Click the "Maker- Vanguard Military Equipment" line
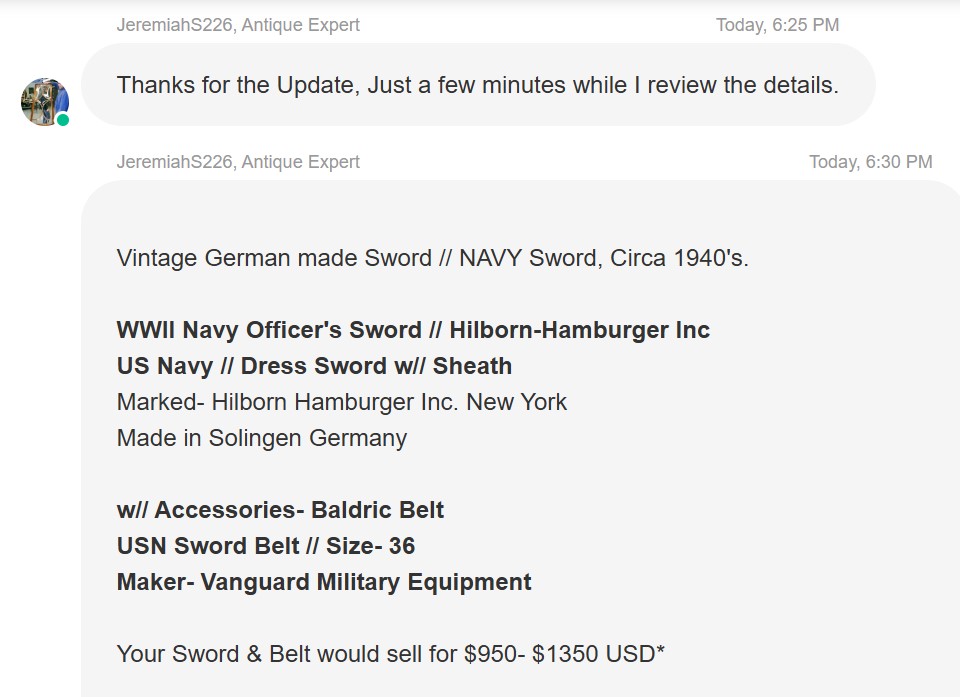This screenshot has height=697, width=960. (324, 582)
